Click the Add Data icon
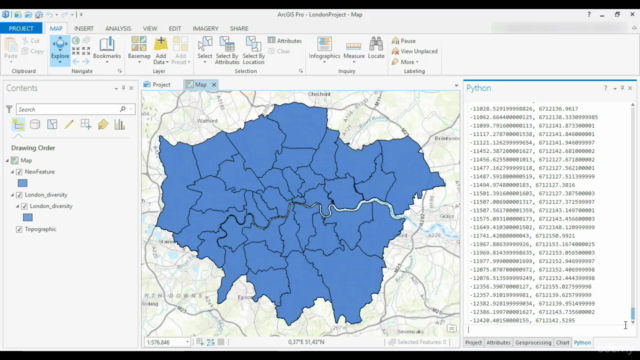Screen dimensions: 640x360 [161, 44]
